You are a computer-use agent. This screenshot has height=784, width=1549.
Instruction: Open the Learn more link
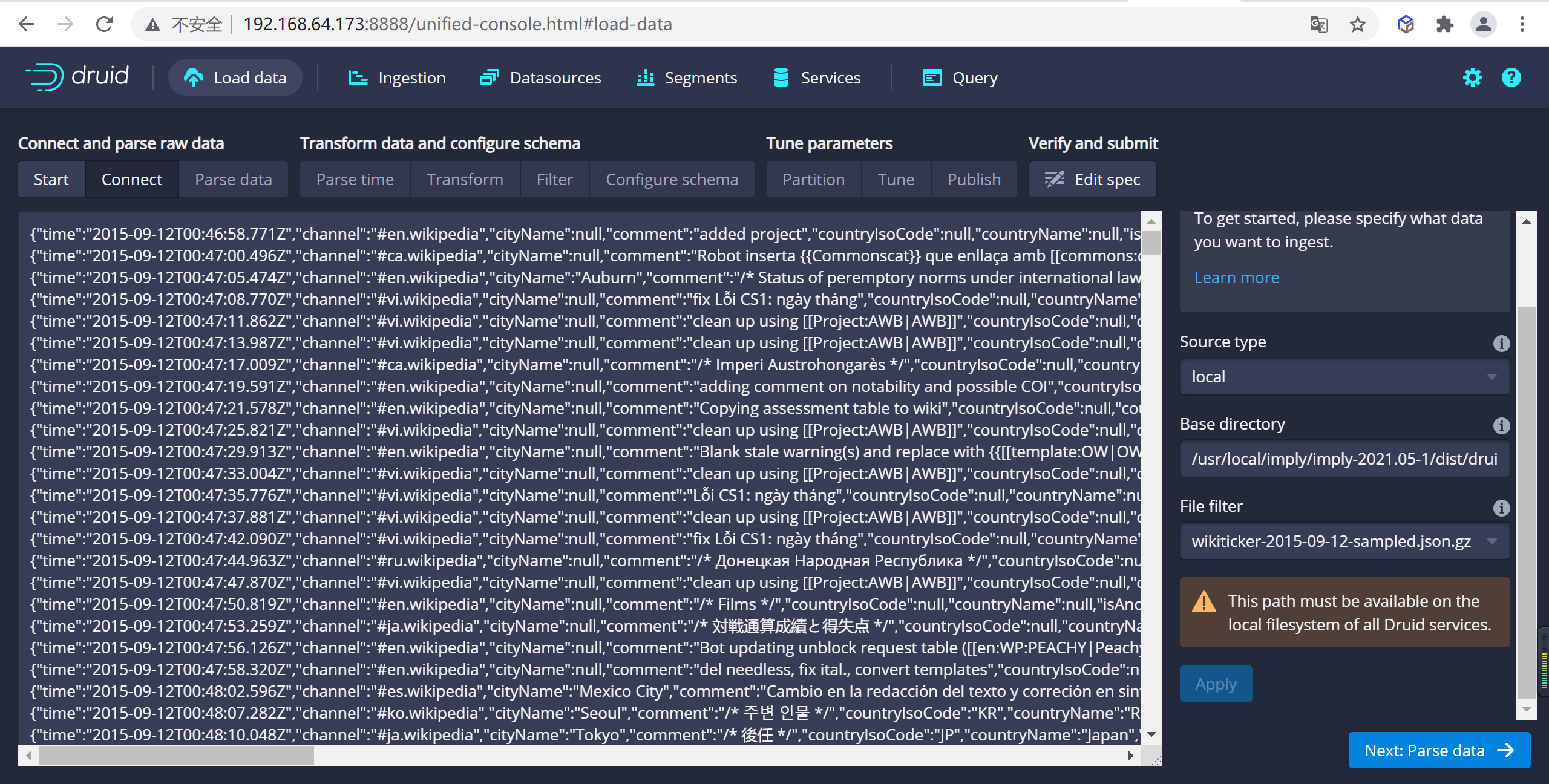tap(1236, 277)
